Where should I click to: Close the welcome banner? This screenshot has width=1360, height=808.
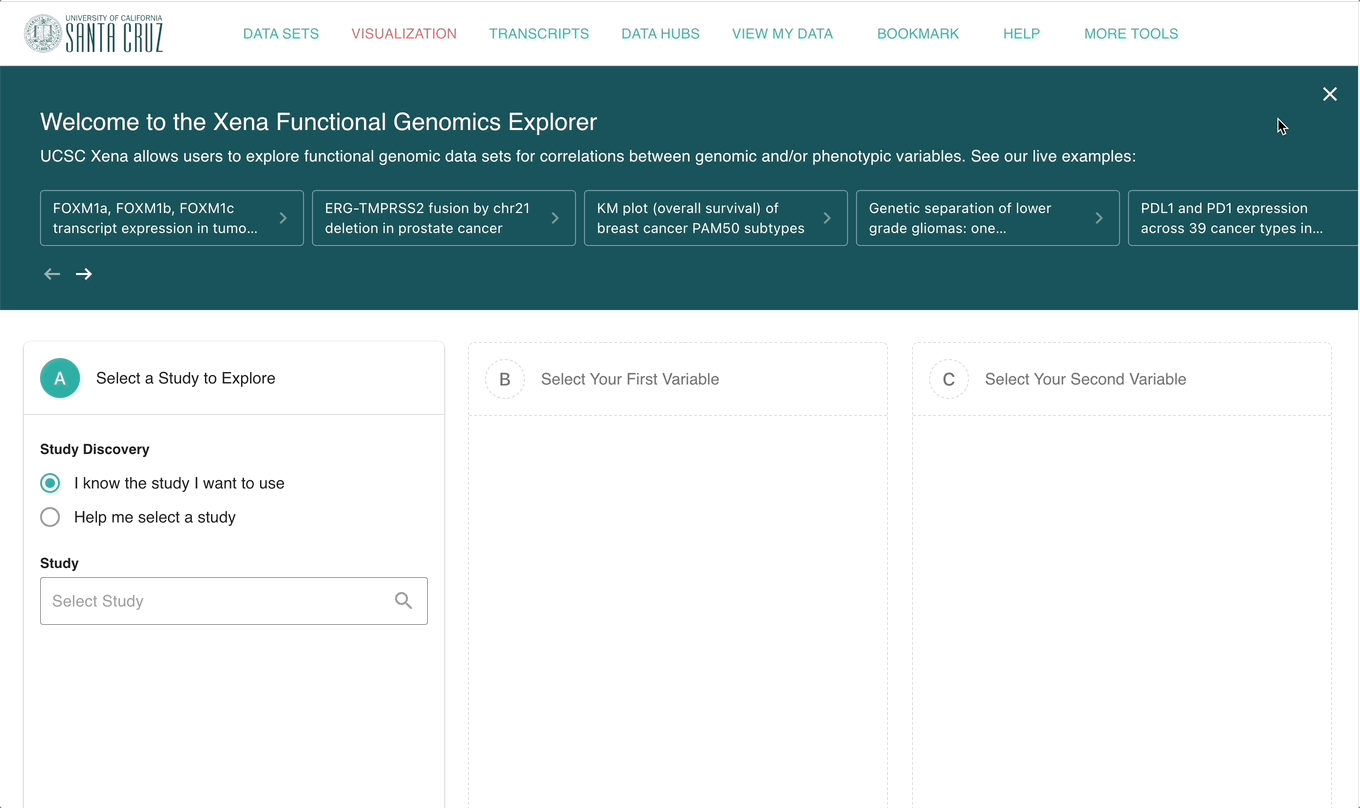(x=1329, y=94)
